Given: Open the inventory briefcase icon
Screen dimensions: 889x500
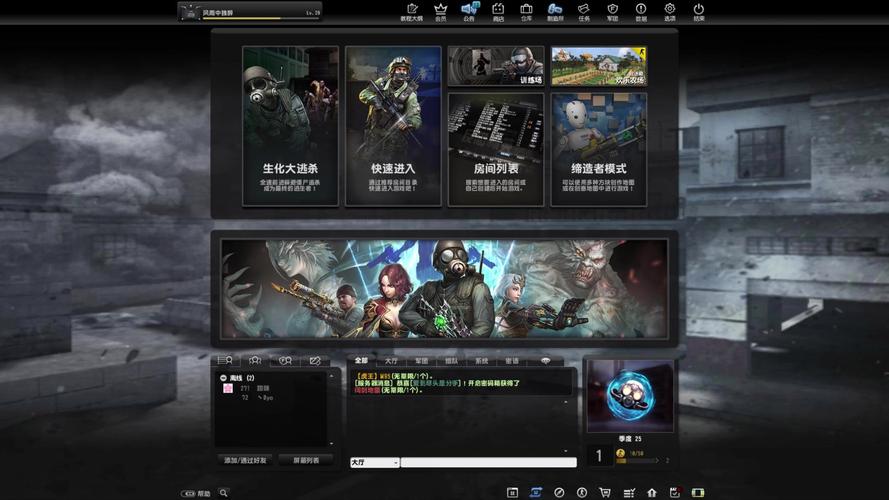Looking at the screenshot, I should (x=527, y=11).
